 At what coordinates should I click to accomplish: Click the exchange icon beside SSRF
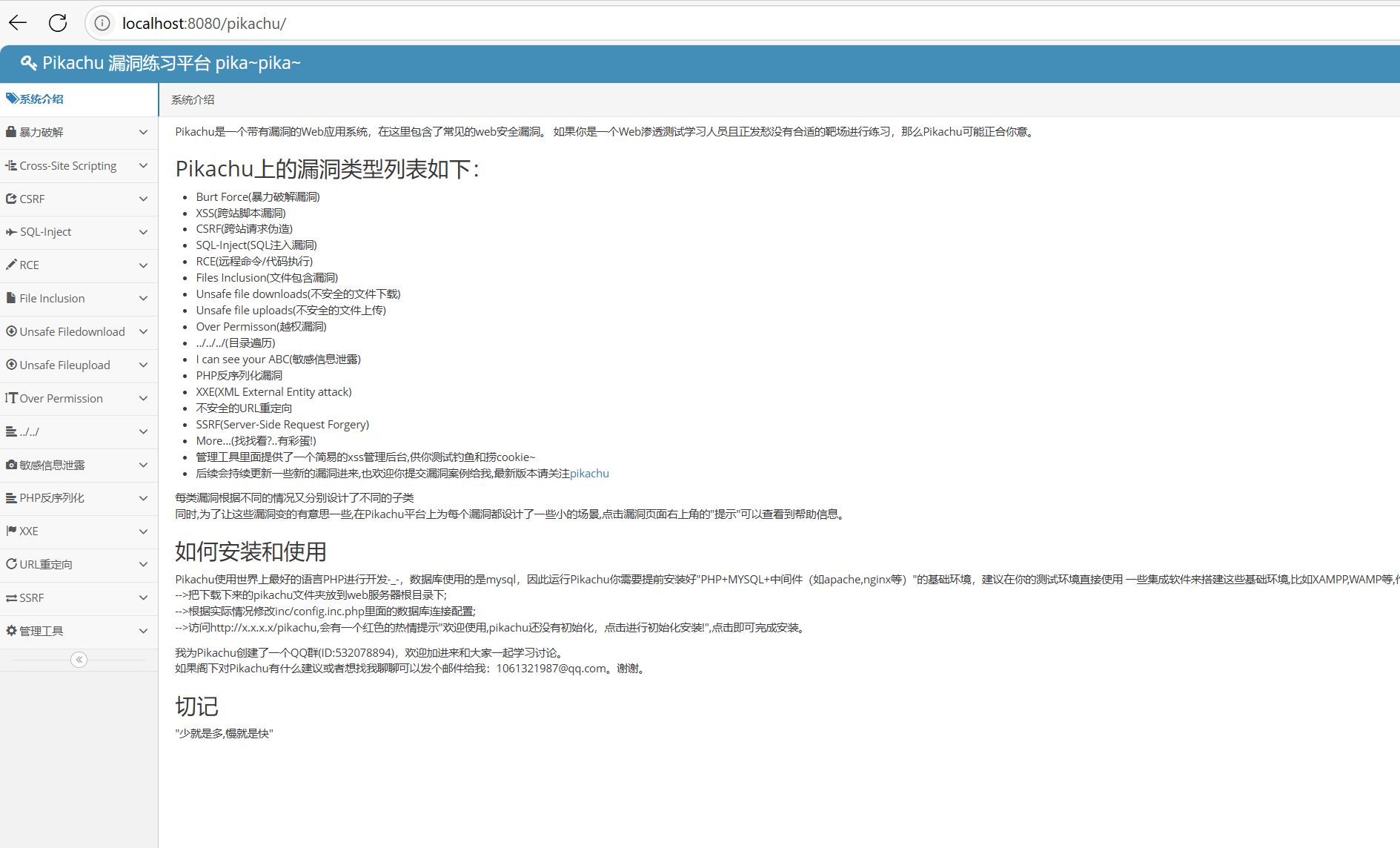click(x=11, y=597)
